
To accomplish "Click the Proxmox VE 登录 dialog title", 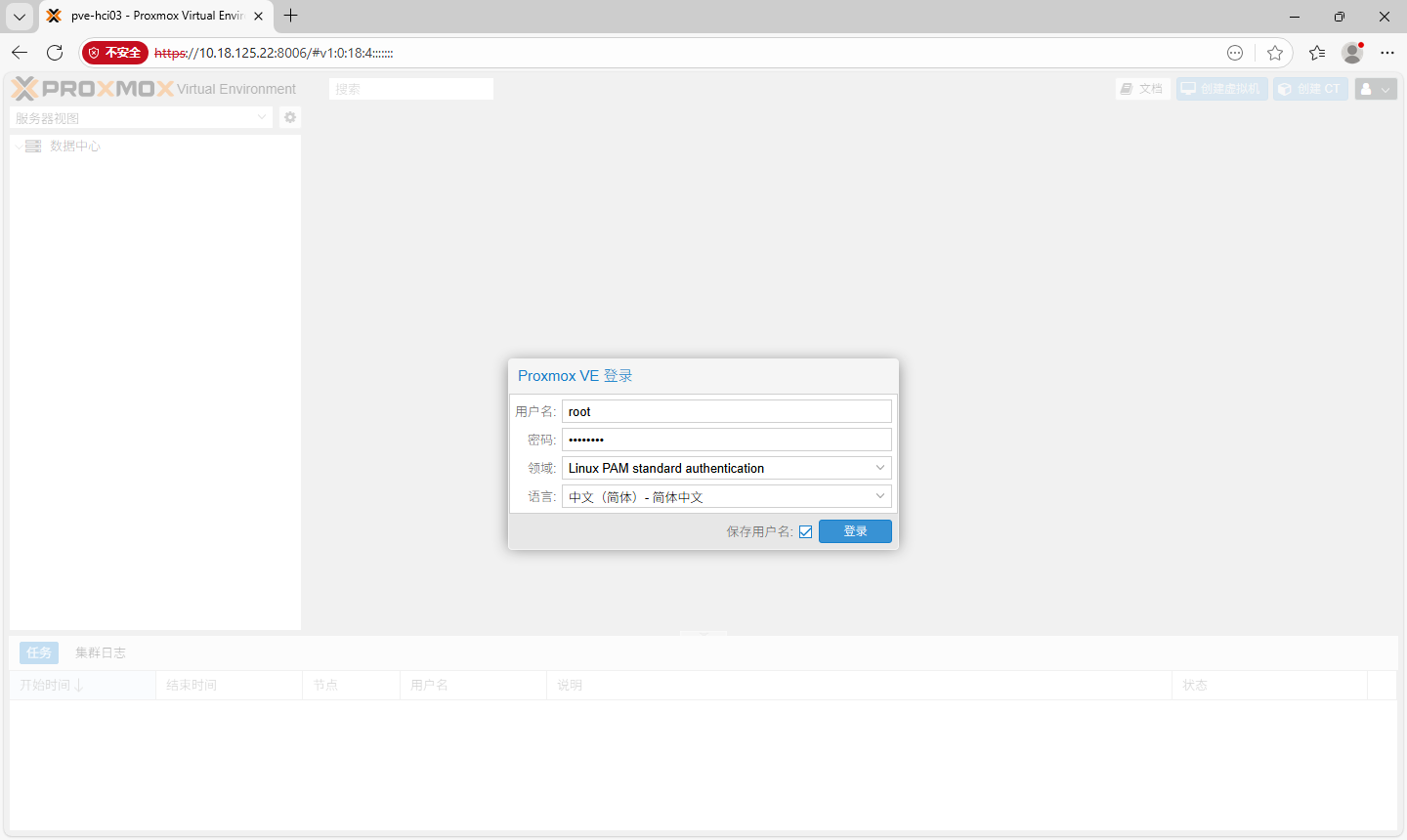I will pos(576,376).
